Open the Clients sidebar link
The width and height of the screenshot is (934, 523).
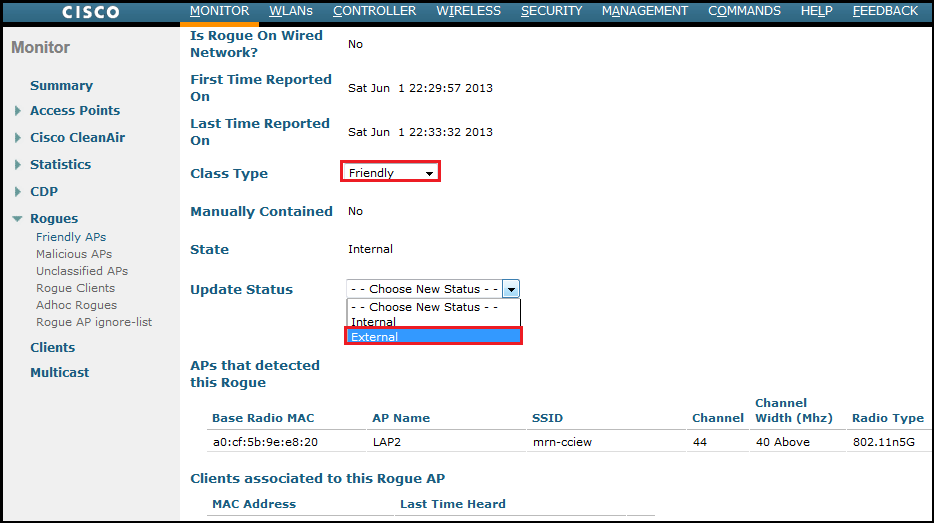52,348
